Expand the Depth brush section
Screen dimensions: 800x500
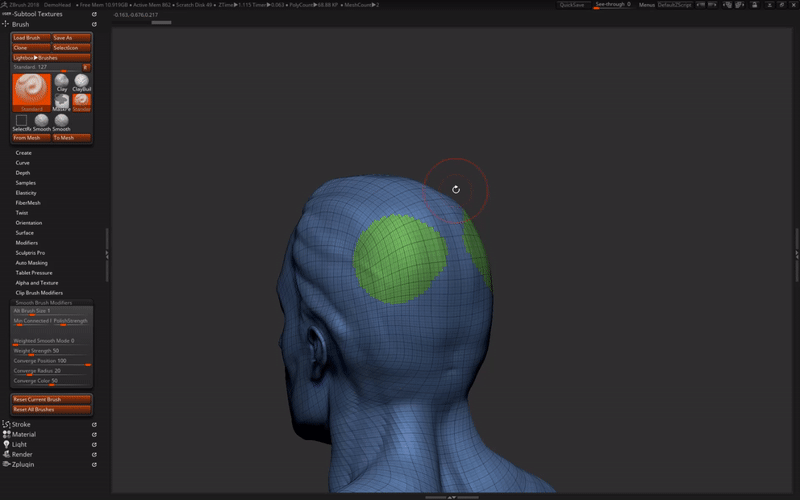(23, 173)
